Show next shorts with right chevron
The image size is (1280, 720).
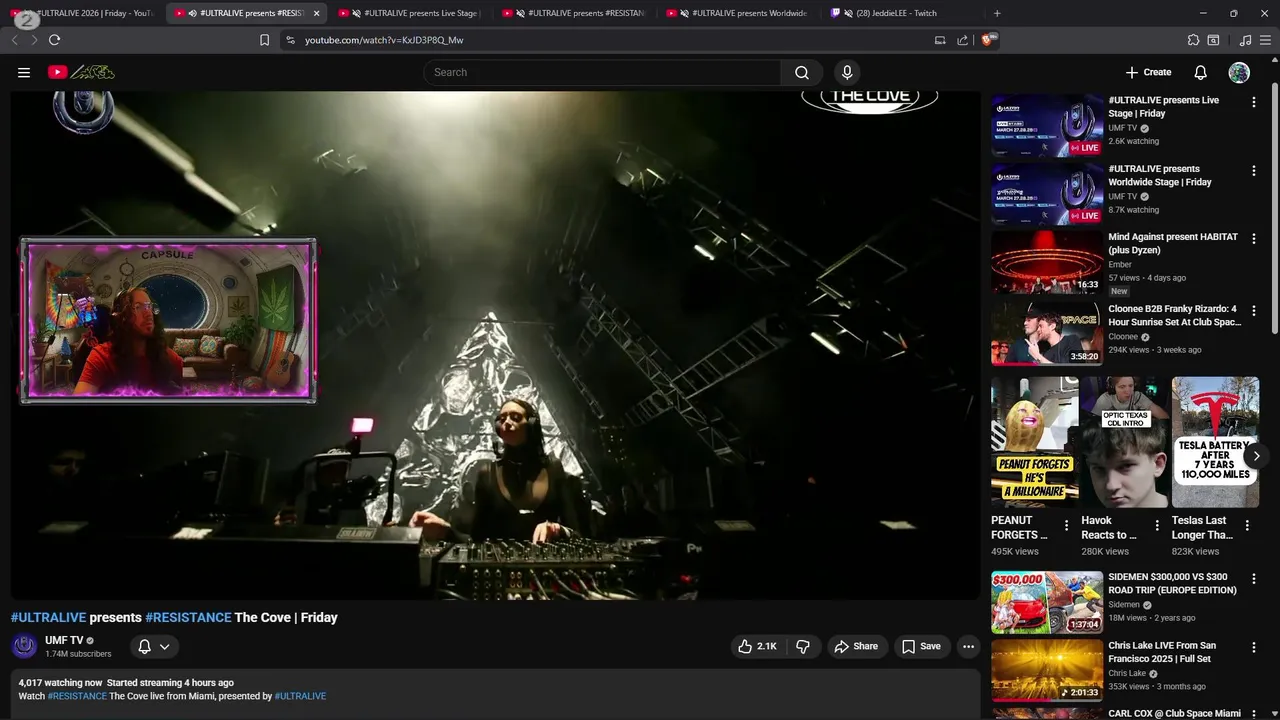point(1256,456)
